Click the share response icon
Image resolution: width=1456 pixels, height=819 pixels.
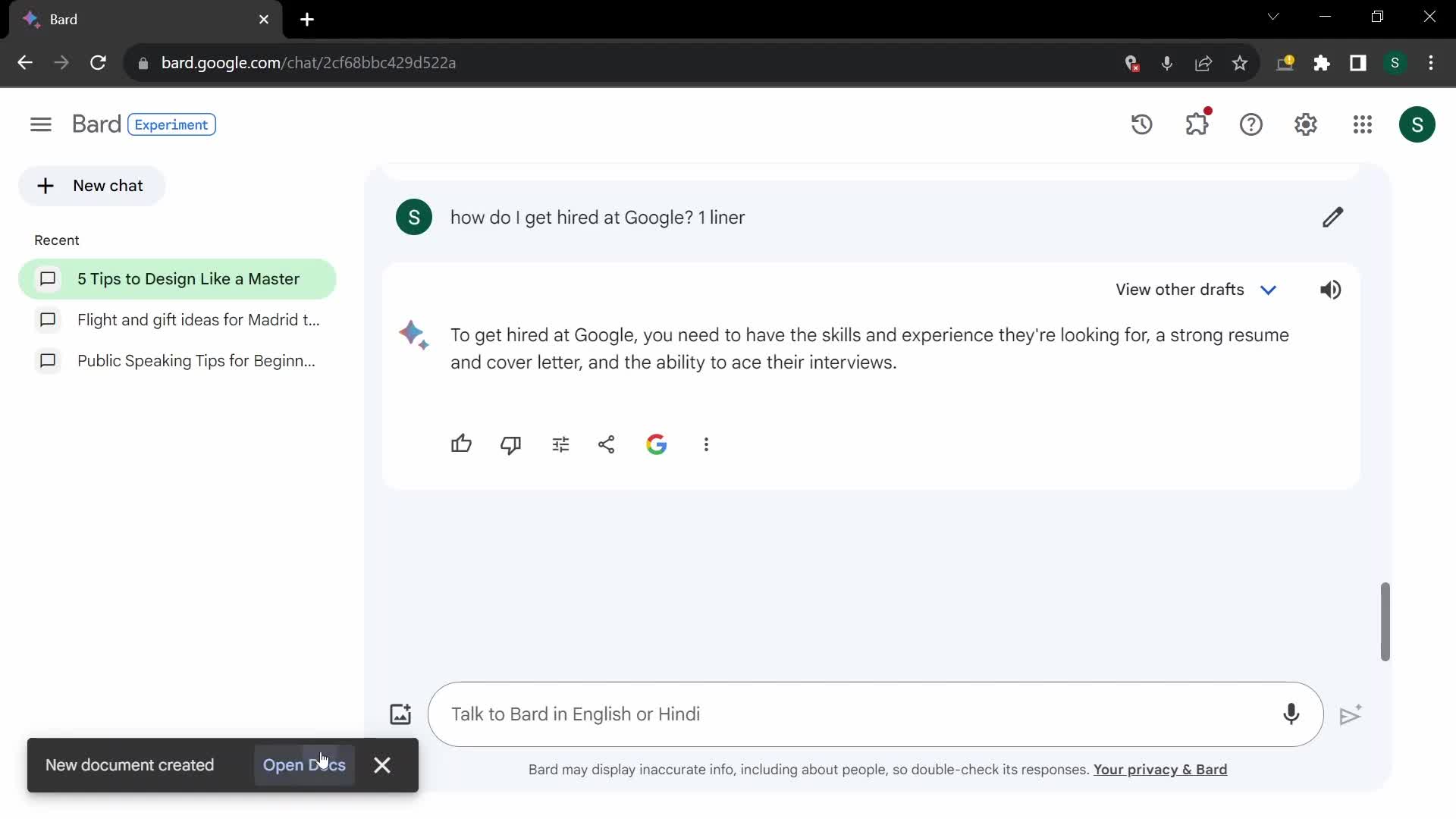point(607,444)
